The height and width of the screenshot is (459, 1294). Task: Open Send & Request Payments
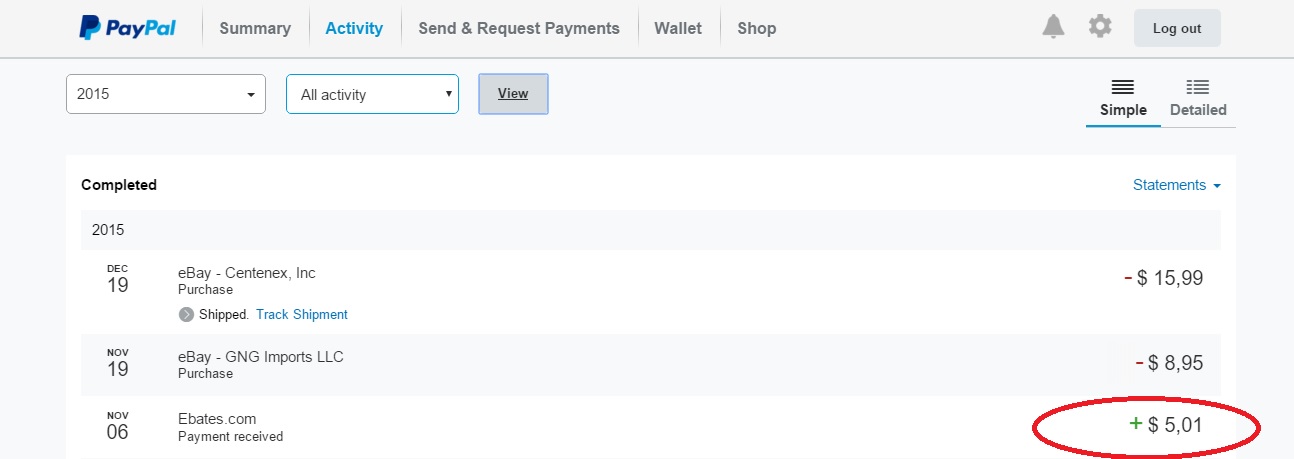pos(518,28)
